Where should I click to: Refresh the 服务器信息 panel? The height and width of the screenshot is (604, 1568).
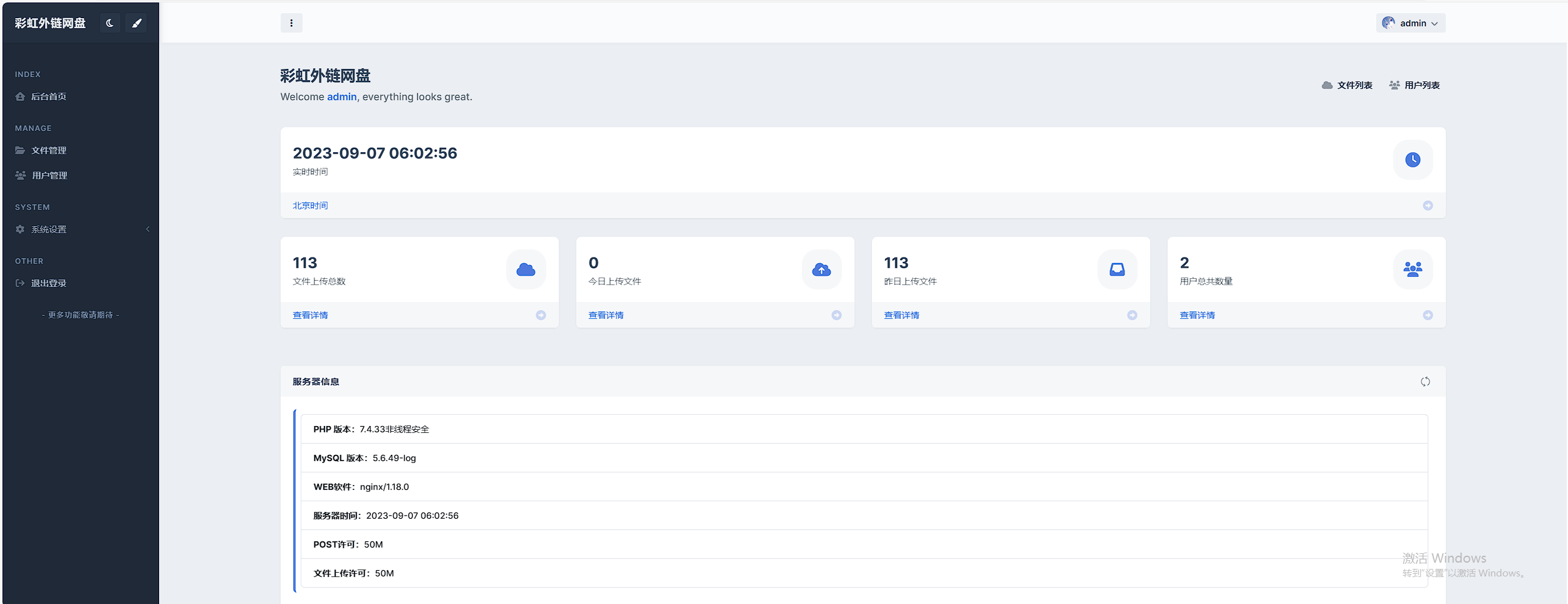click(x=1426, y=381)
